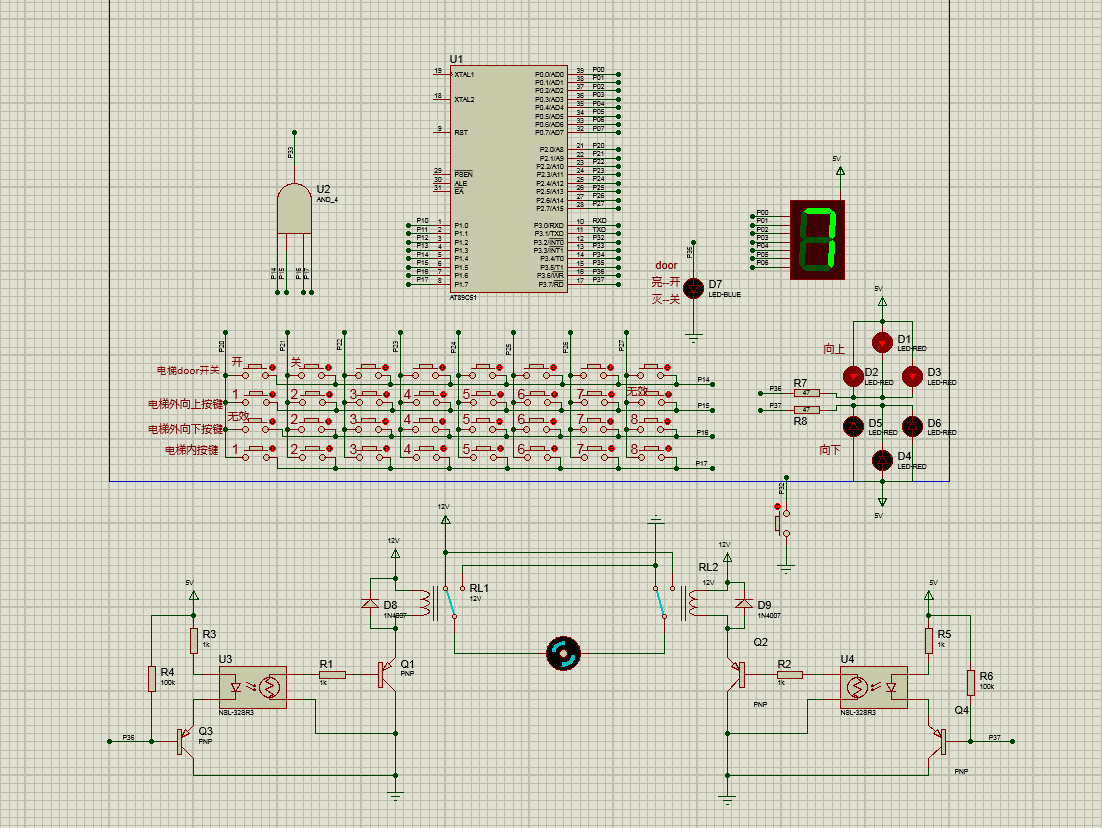This screenshot has height=828, width=1102.
Task: Click the 灭--关 annotation text
Action: pos(666,299)
